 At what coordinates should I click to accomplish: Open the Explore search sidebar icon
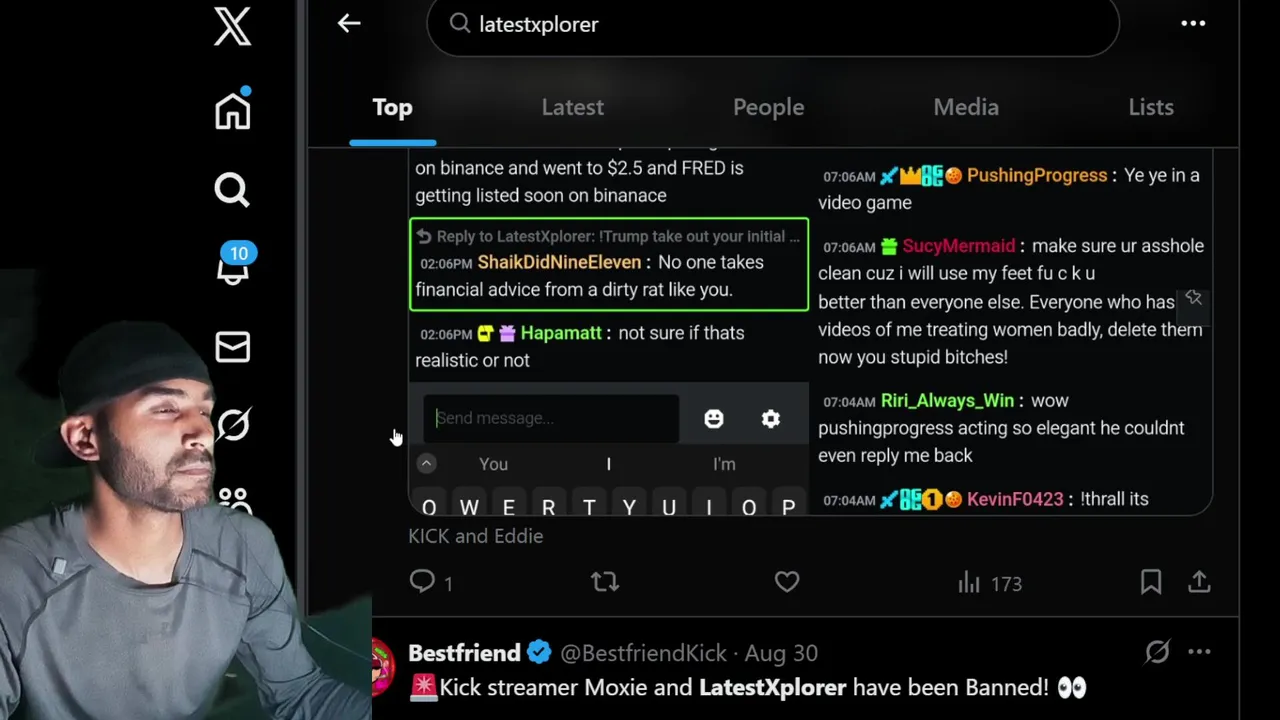point(232,189)
